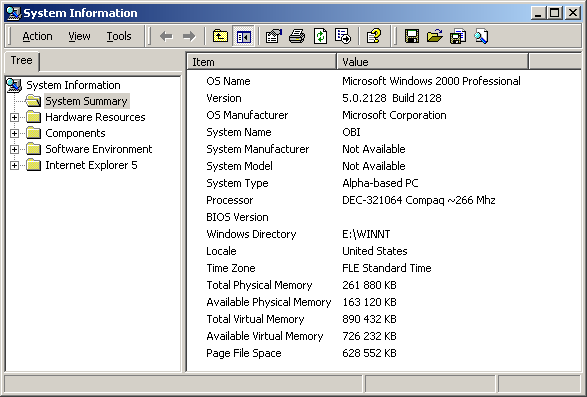Save system information with floppy disk icon

point(412,36)
